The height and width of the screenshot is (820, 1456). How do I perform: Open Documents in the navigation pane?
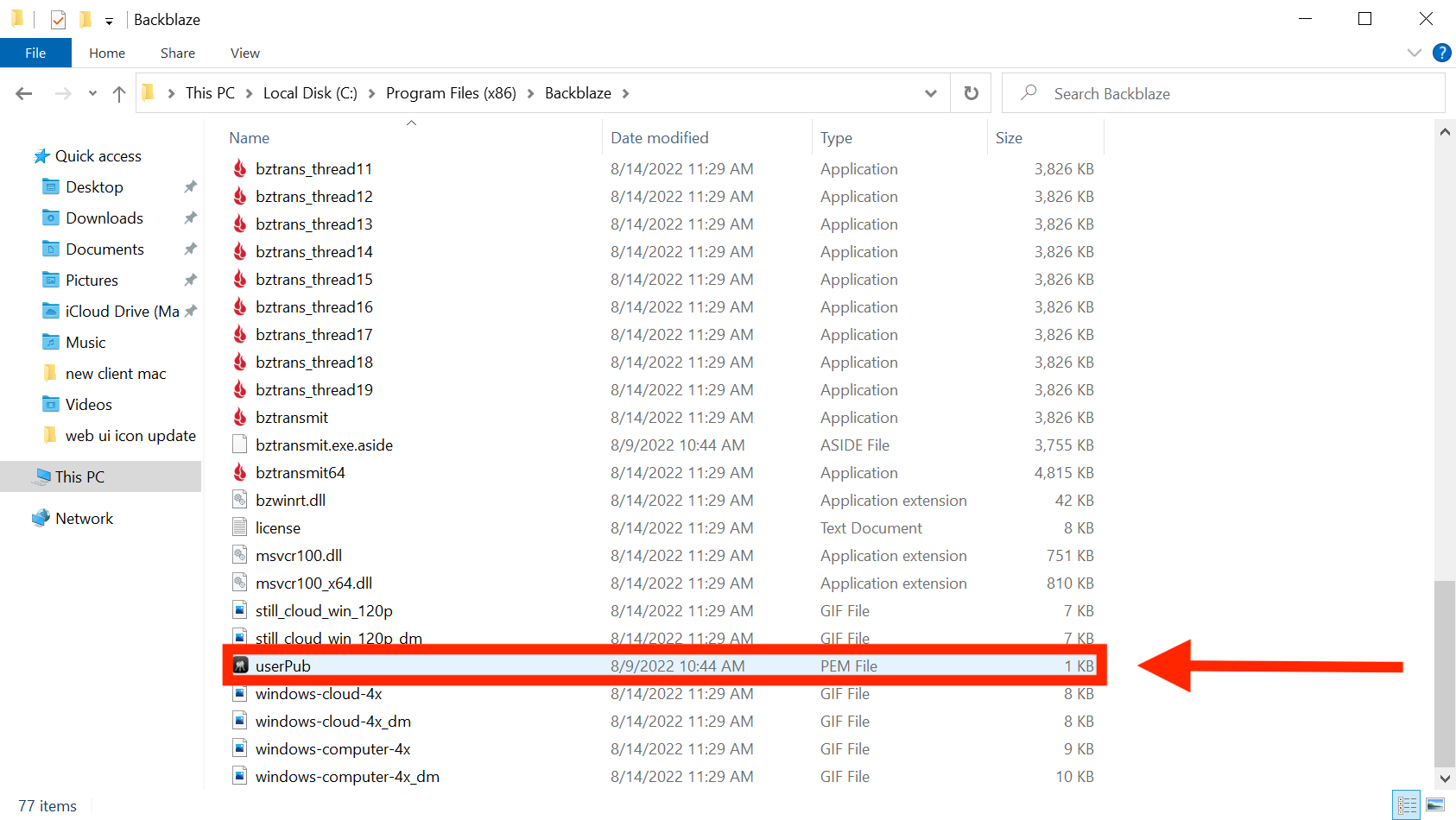(x=104, y=249)
